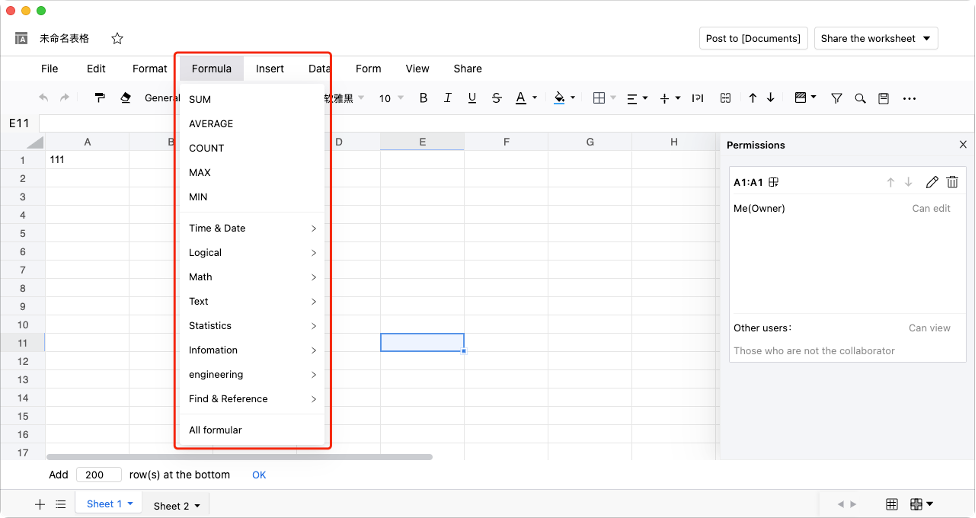Select SUM from the Formula menu
The height and width of the screenshot is (518, 976).
200,99
